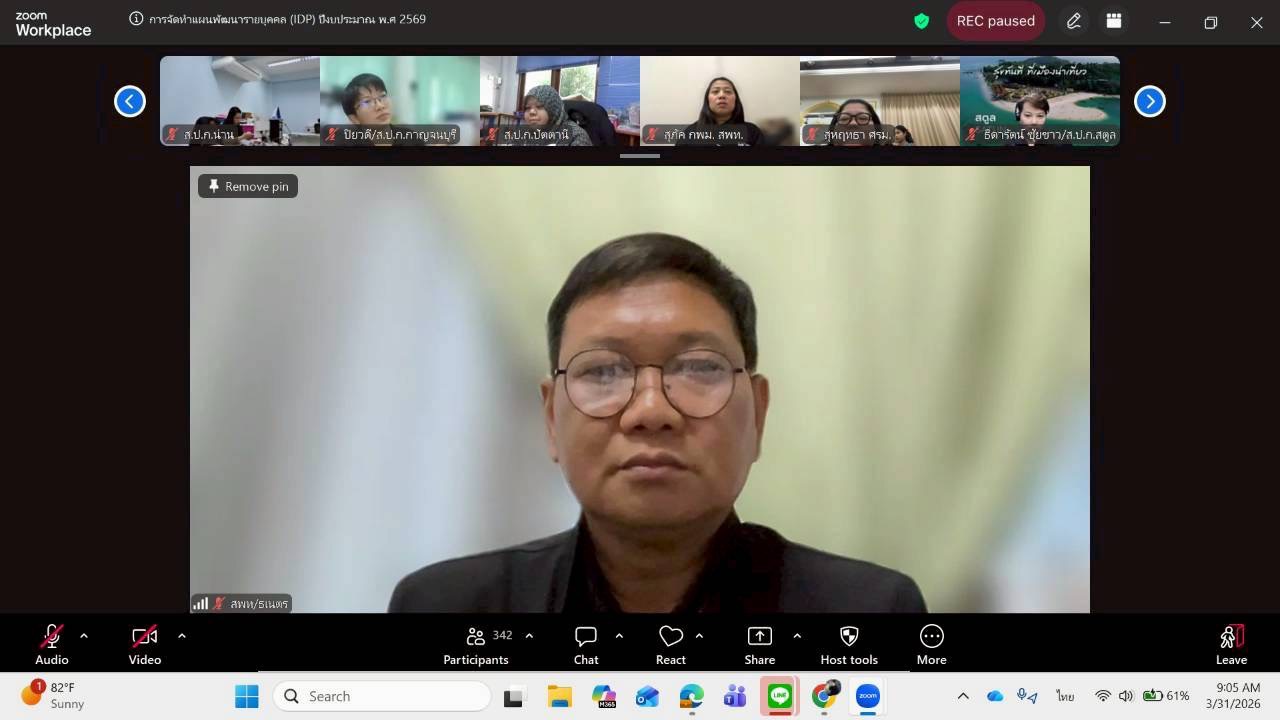Unmute the microphone Audio button
The height and width of the screenshot is (720, 1280).
point(52,645)
